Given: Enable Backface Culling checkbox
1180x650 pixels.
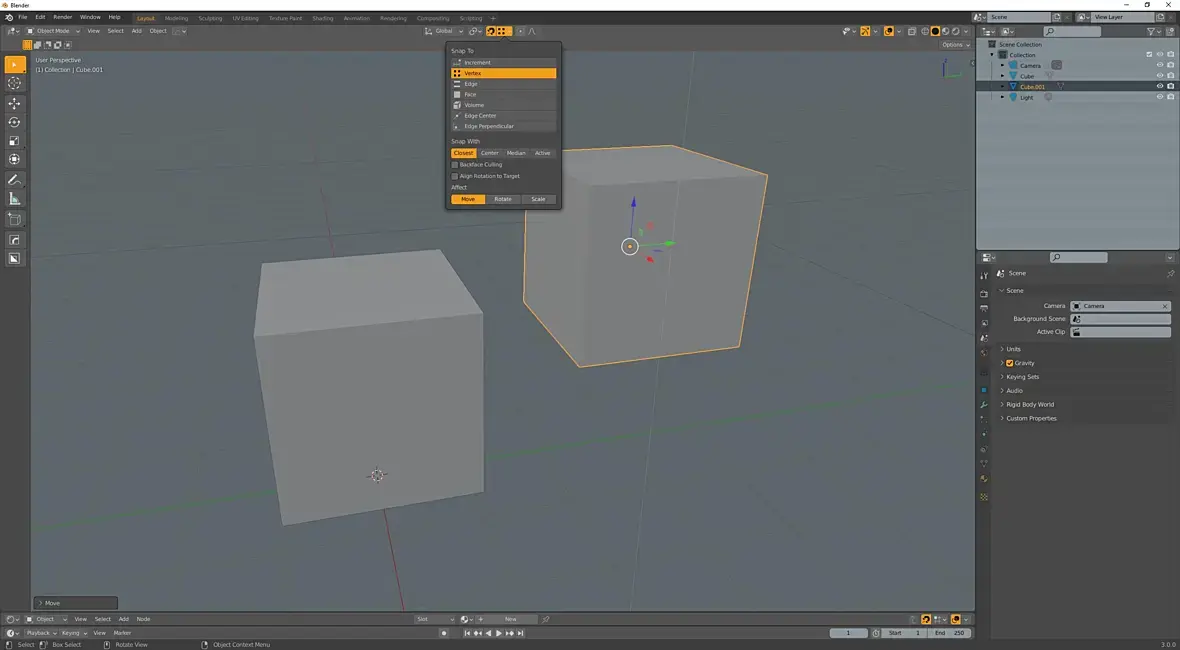Looking at the screenshot, I should [455, 165].
